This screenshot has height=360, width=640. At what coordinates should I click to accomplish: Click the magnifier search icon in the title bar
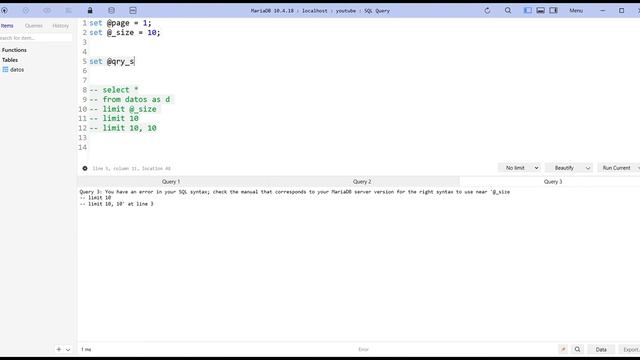pos(508,11)
